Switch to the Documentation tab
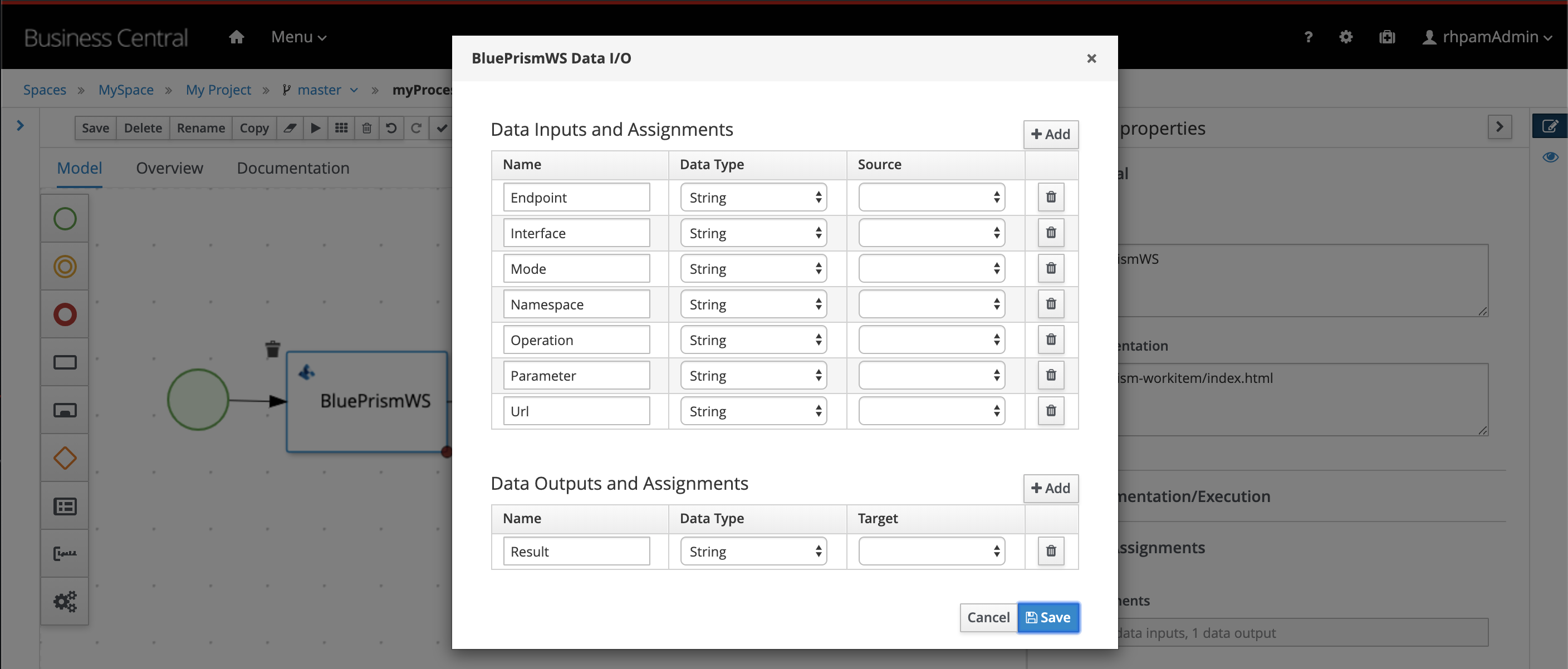The image size is (1568, 669). coord(293,168)
